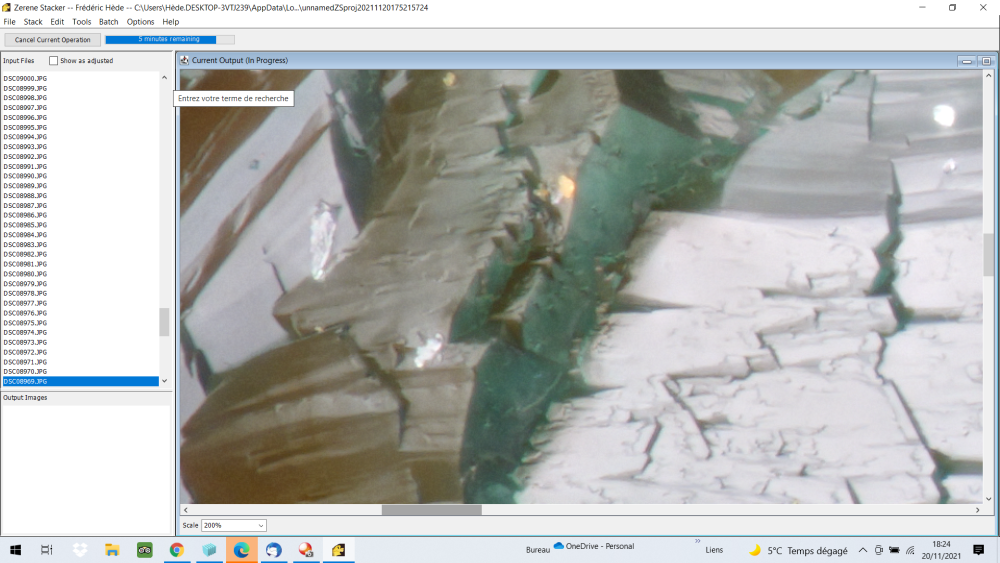This screenshot has height=563, width=1000.
Task: Open the Options menu
Action: 140,21
